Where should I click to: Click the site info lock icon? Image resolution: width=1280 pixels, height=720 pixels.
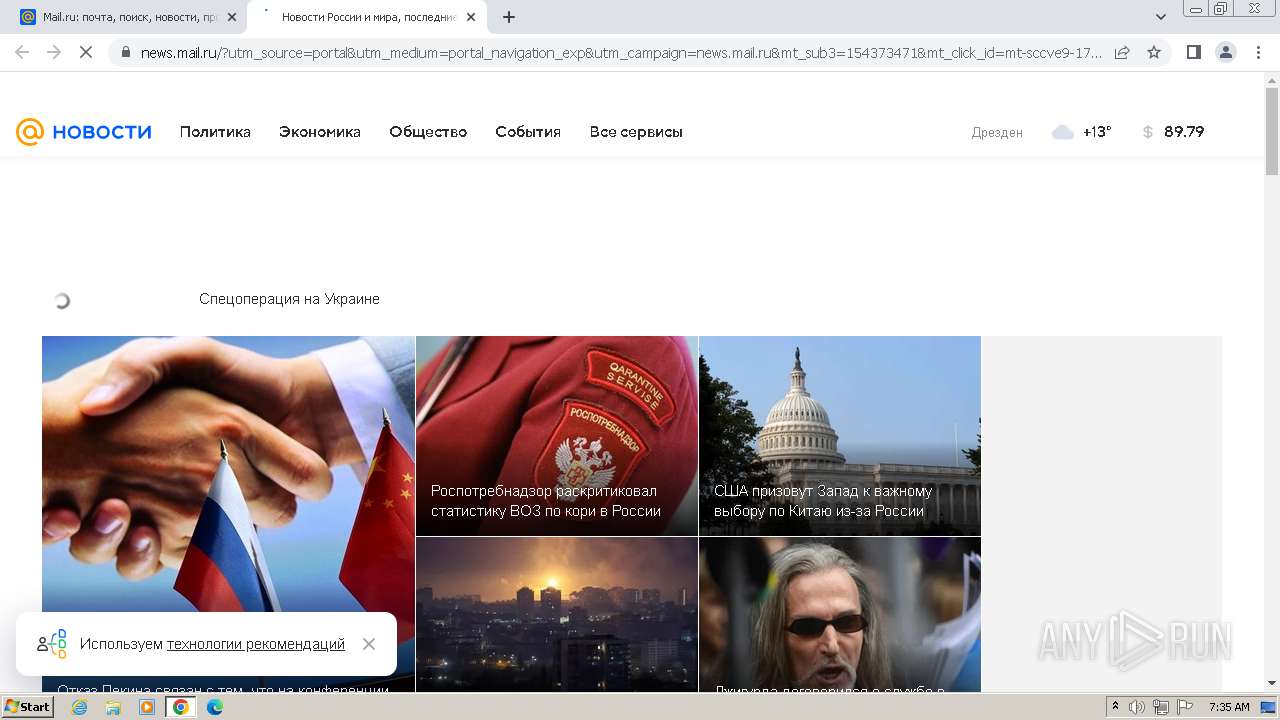point(125,52)
